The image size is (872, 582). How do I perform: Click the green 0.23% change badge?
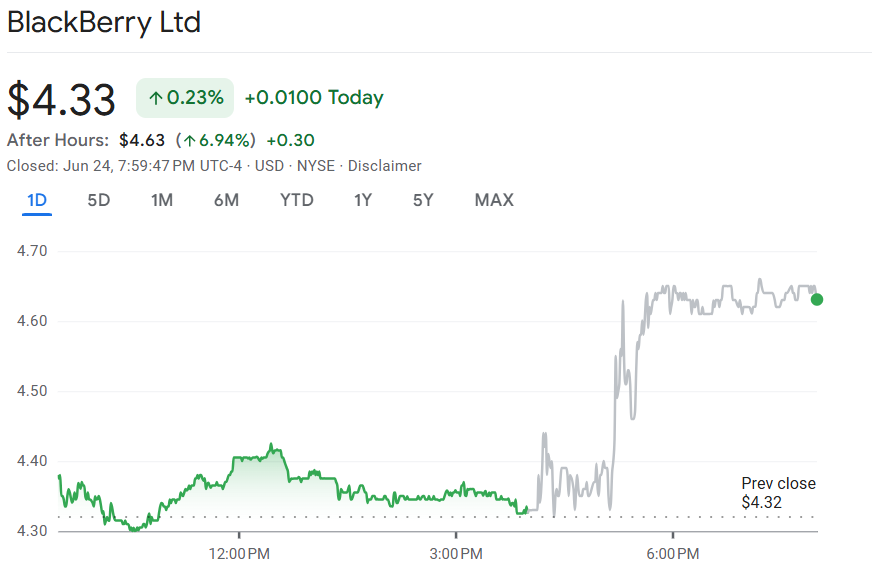[x=185, y=98]
